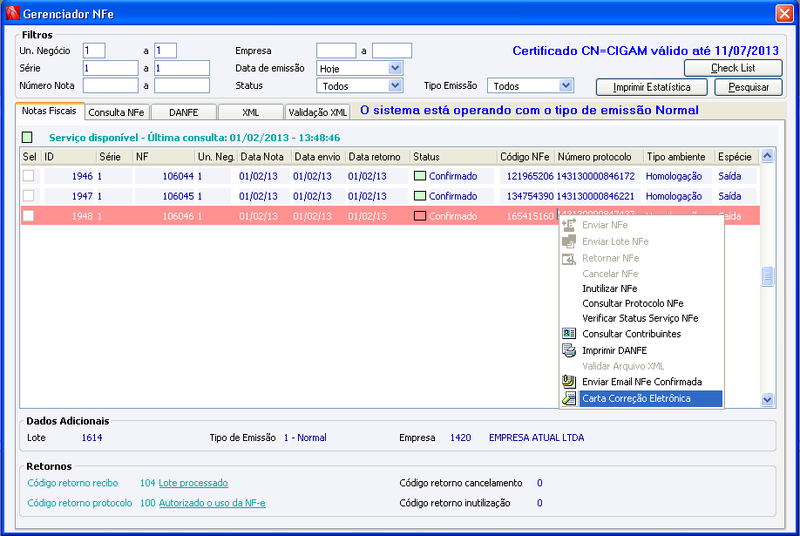This screenshot has width=800, height=536.
Task: Focus the second Série input field
Action: point(182,68)
